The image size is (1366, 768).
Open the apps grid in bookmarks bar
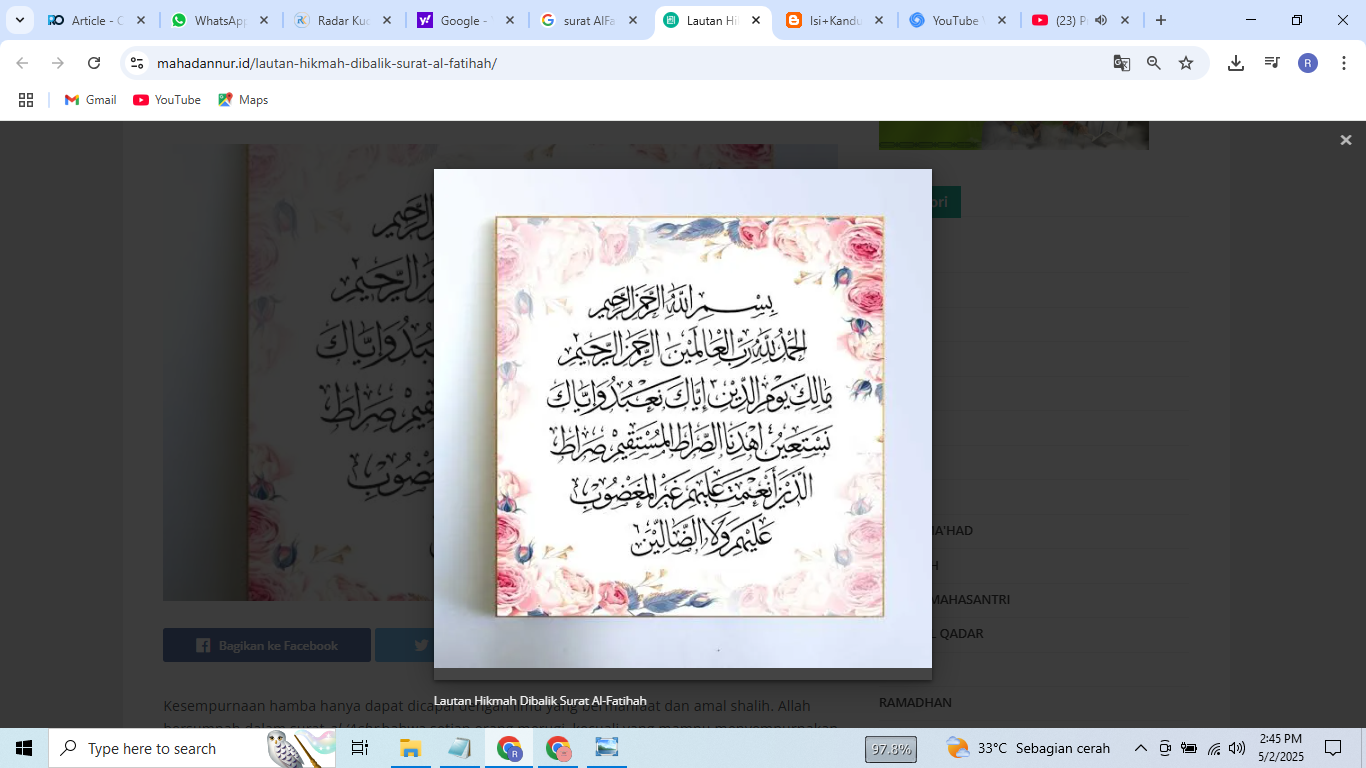(x=26, y=100)
